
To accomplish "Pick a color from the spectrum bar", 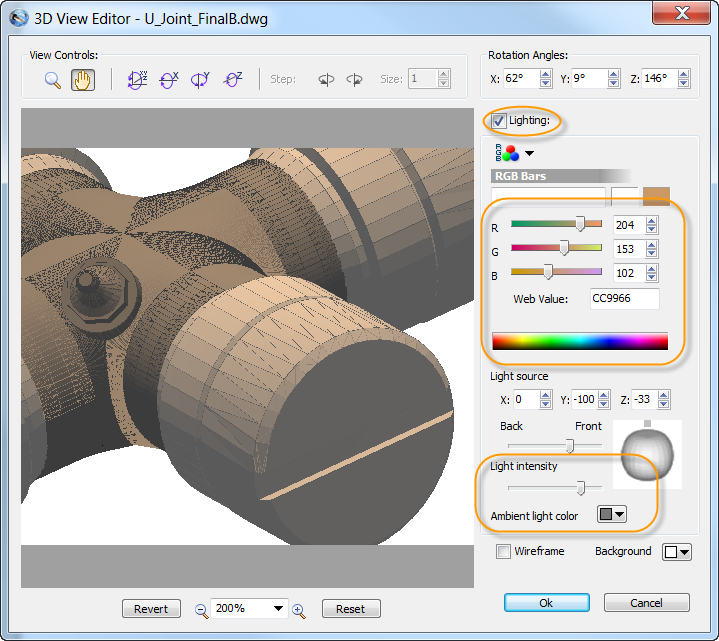I will pos(580,342).
